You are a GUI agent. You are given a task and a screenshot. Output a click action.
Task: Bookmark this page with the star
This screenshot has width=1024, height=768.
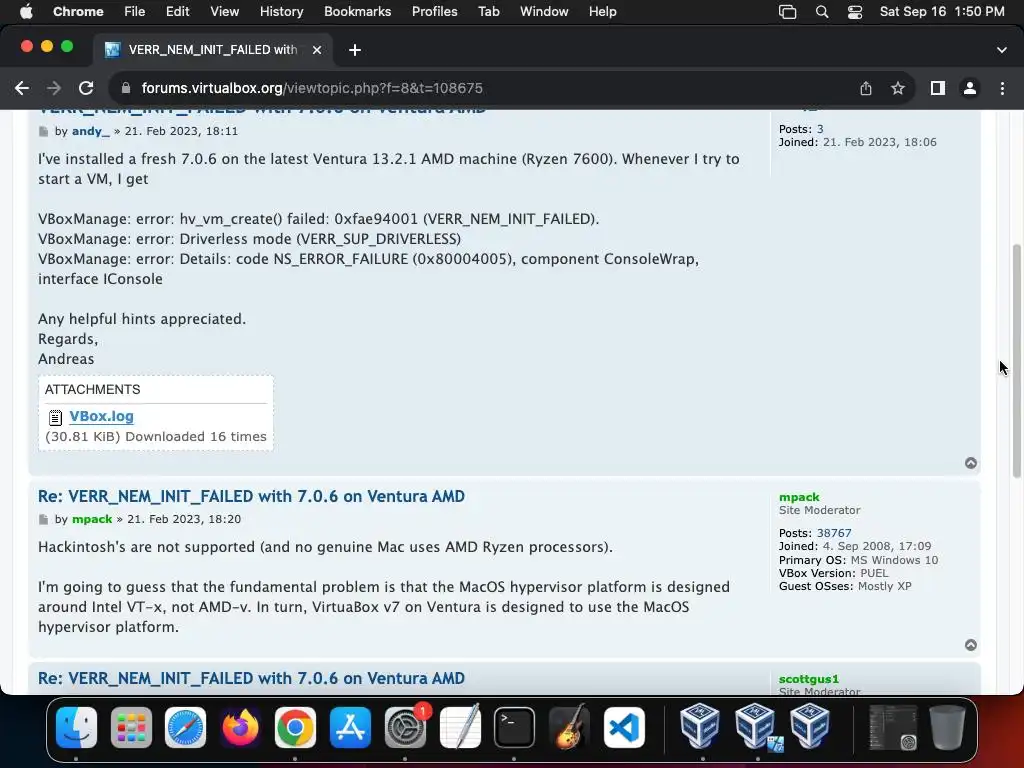[898, 88]
